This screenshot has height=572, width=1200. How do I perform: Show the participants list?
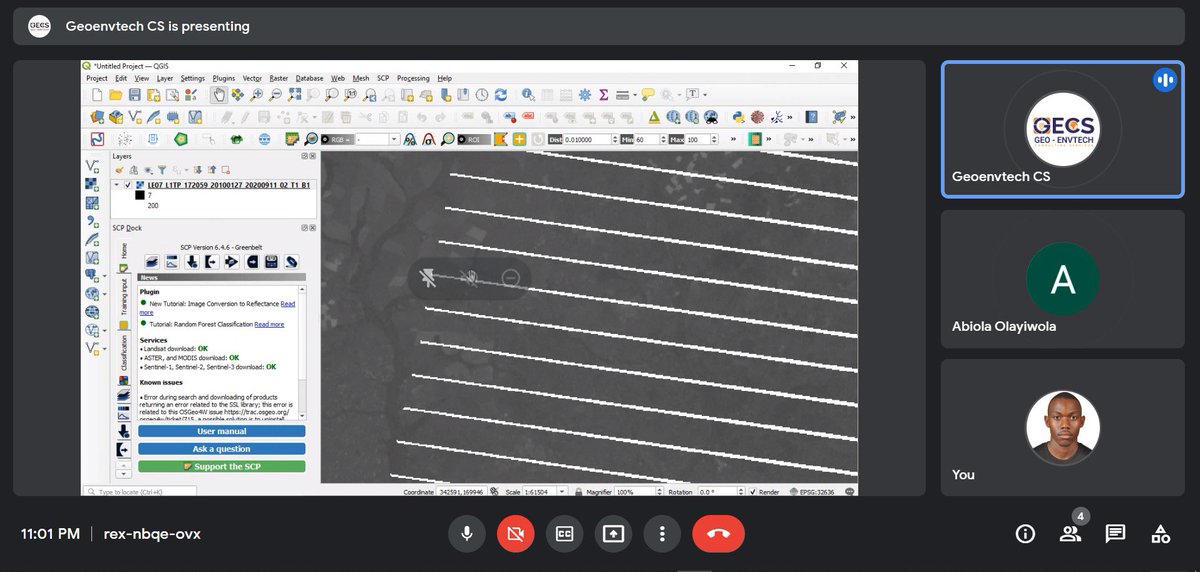1070,534
